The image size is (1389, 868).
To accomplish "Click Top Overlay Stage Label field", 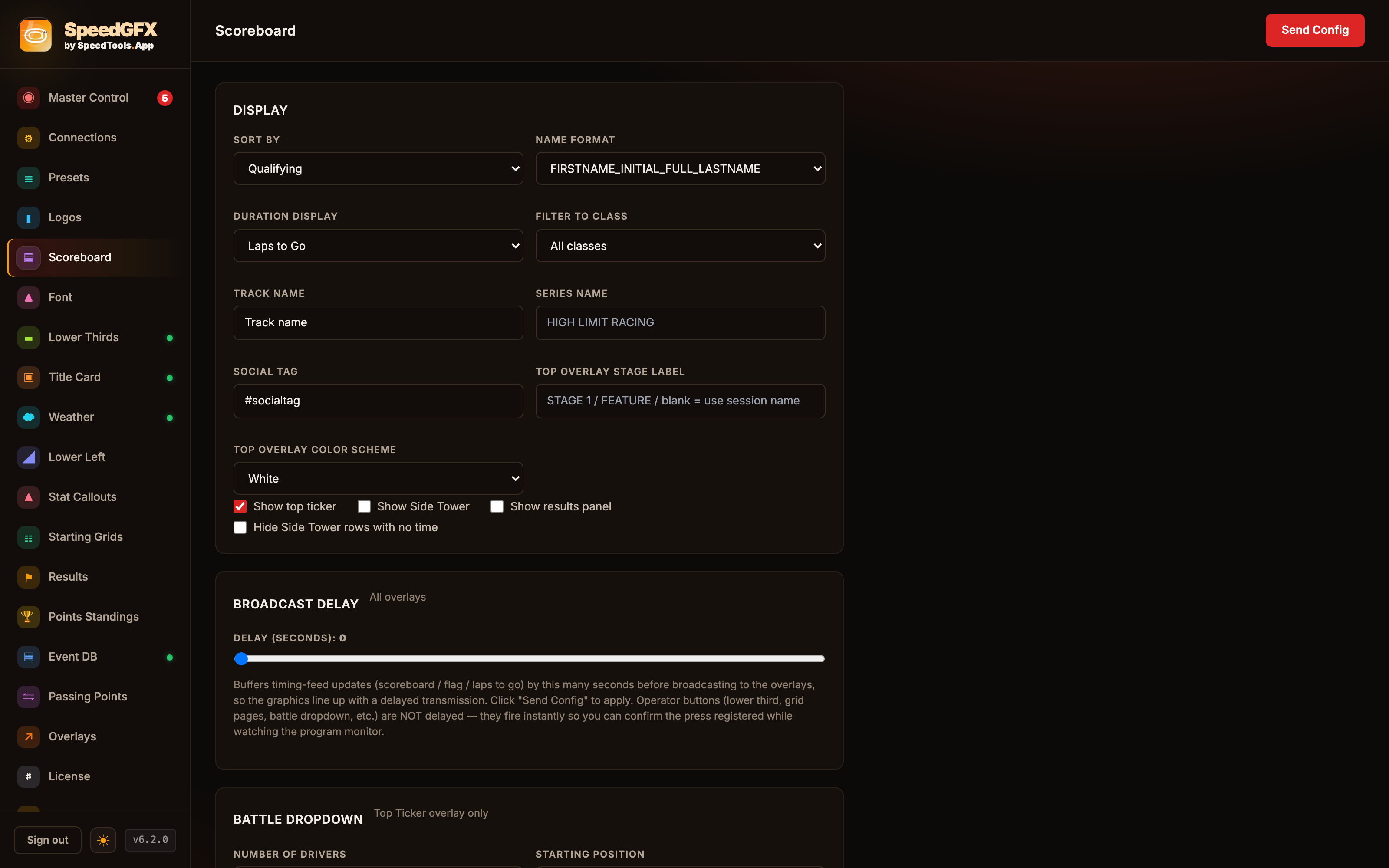I will [680, 401].
